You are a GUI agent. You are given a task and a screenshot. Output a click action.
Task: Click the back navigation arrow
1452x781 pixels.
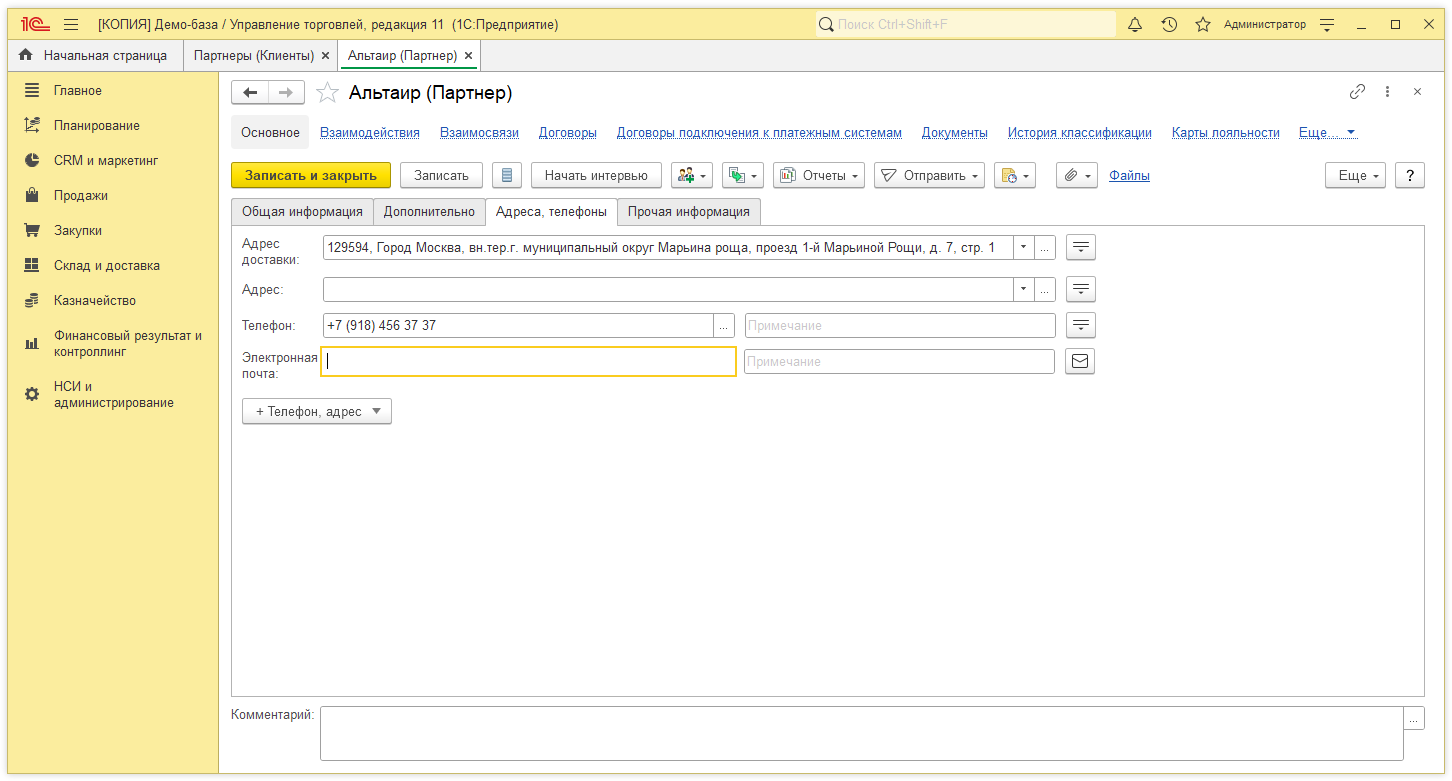pos(250,93)
